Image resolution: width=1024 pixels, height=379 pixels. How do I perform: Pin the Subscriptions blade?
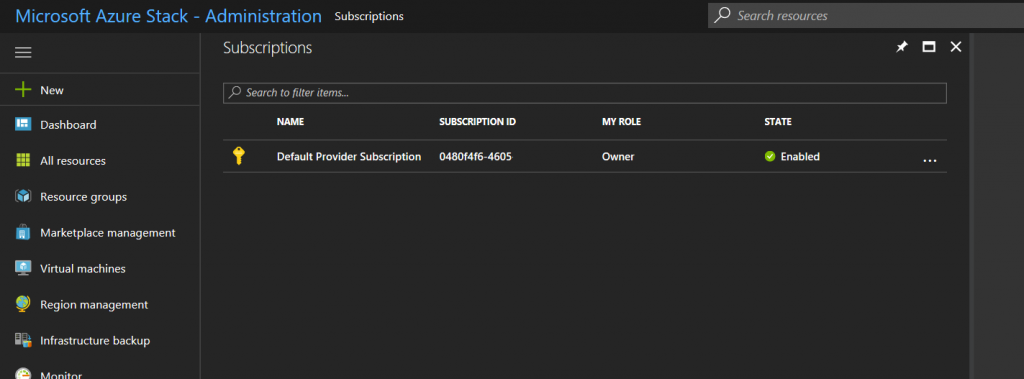[x=902, y=47]
